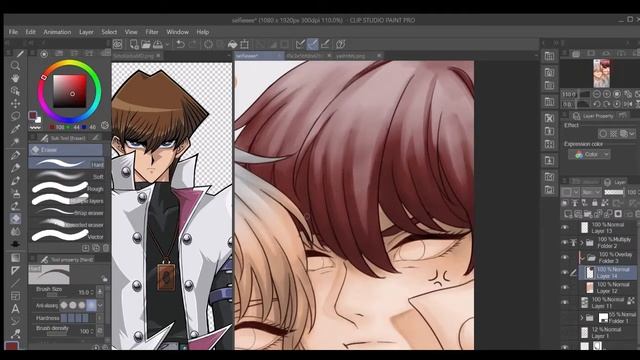Click the Redo arrow in command bar
Viewport: 640px width, 360px height.
coord(193,44)
